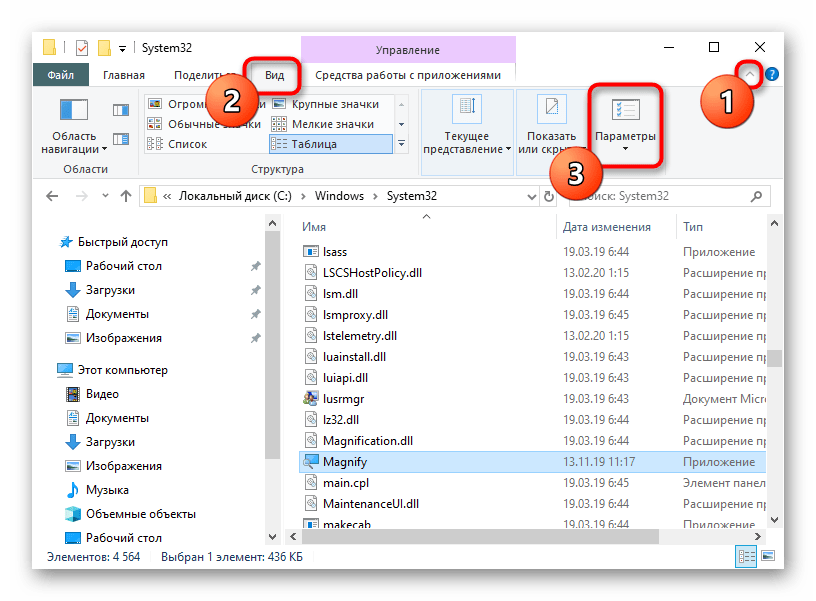This screenshot has width=816, height=601.
Task: Click the file list vertical scrollbar thumb
Action: 774,358
